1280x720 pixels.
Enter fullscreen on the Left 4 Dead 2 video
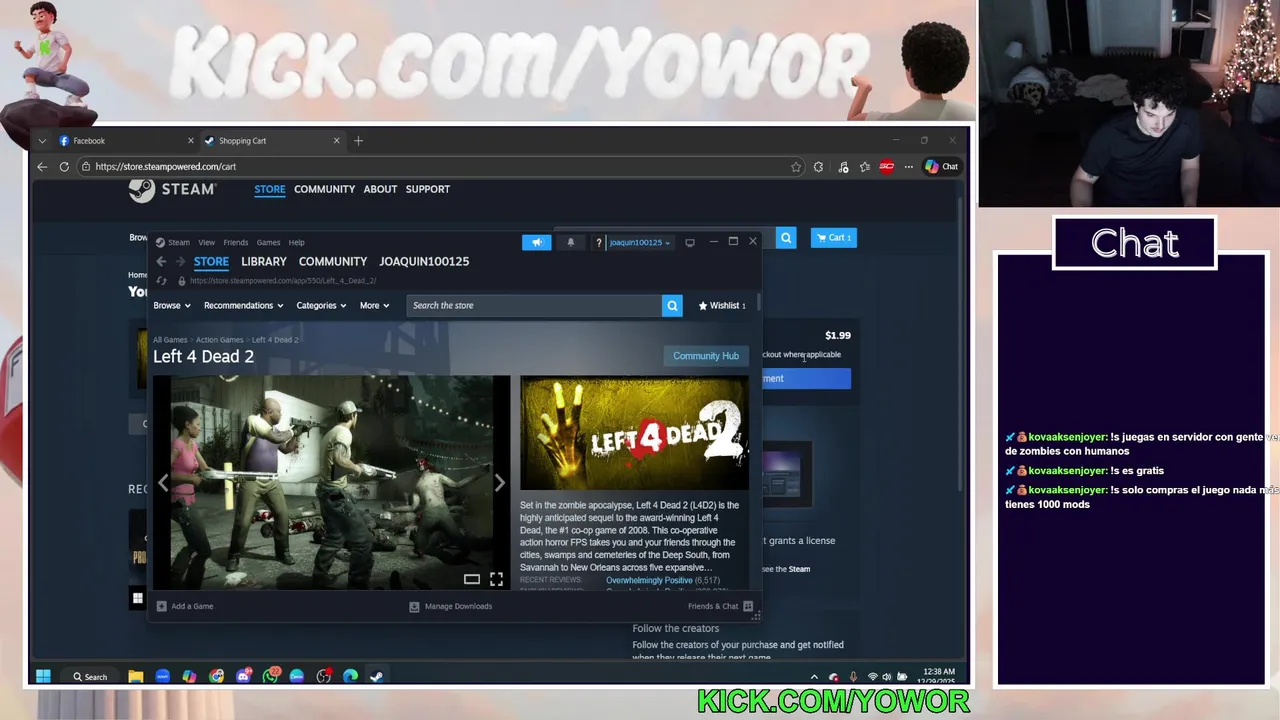(496, 579)
